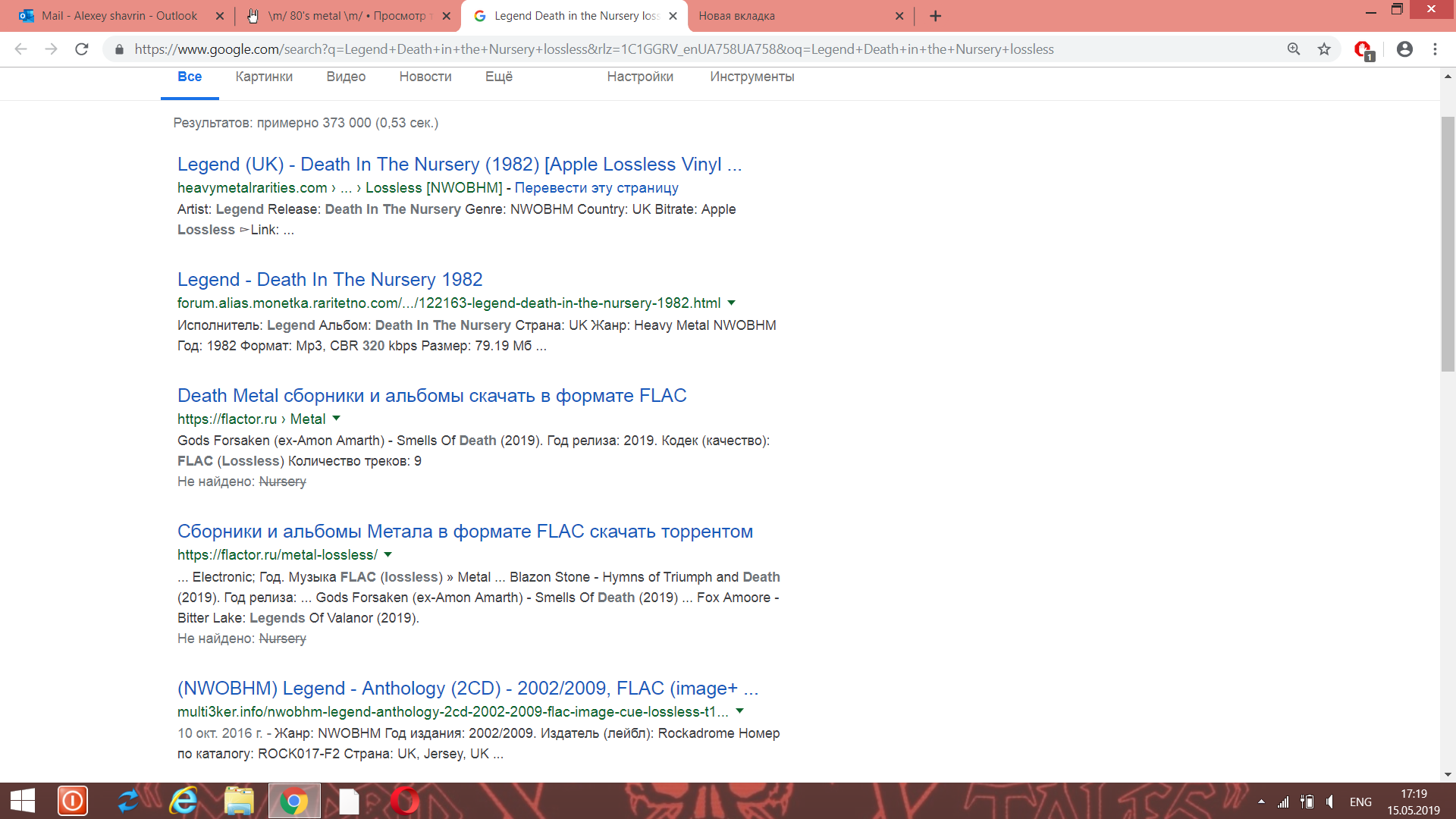The height and width of the screenshot is (819, 1456).
Task: Expand dropdown arrow beside multi3ker.info URL
Action: pos(740,711)
